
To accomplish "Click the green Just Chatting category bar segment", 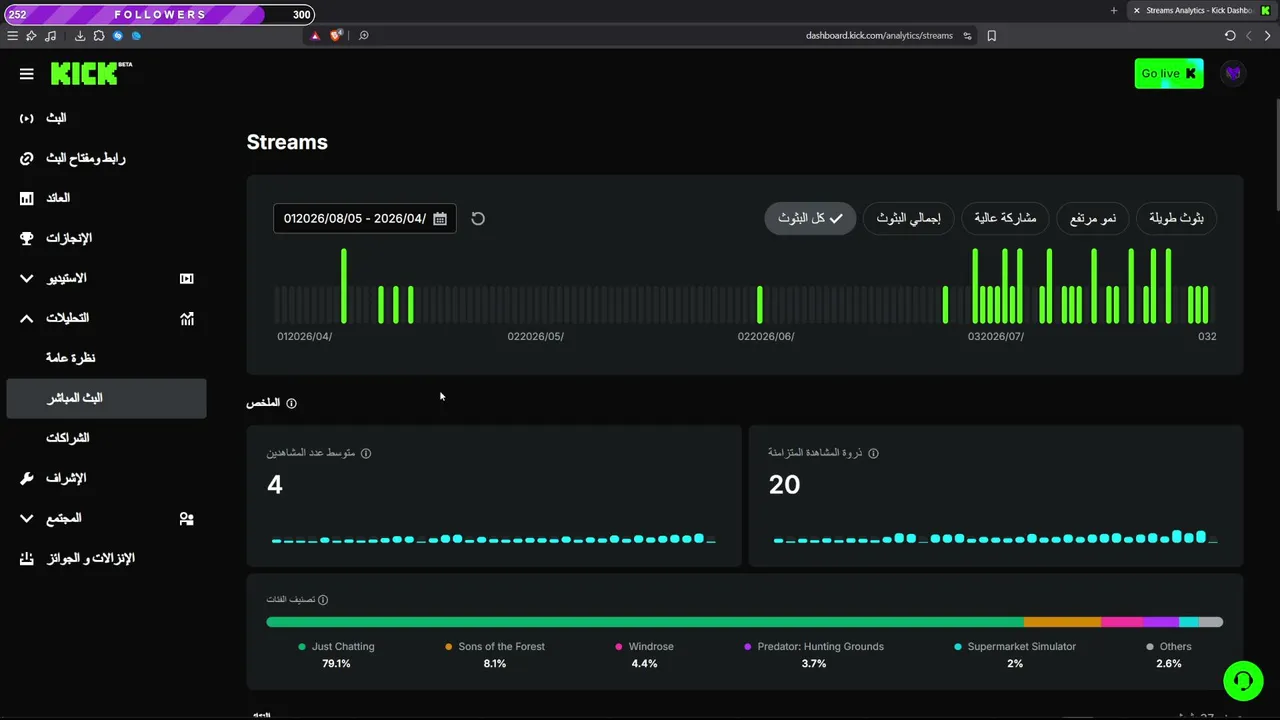I will (645, 622).
